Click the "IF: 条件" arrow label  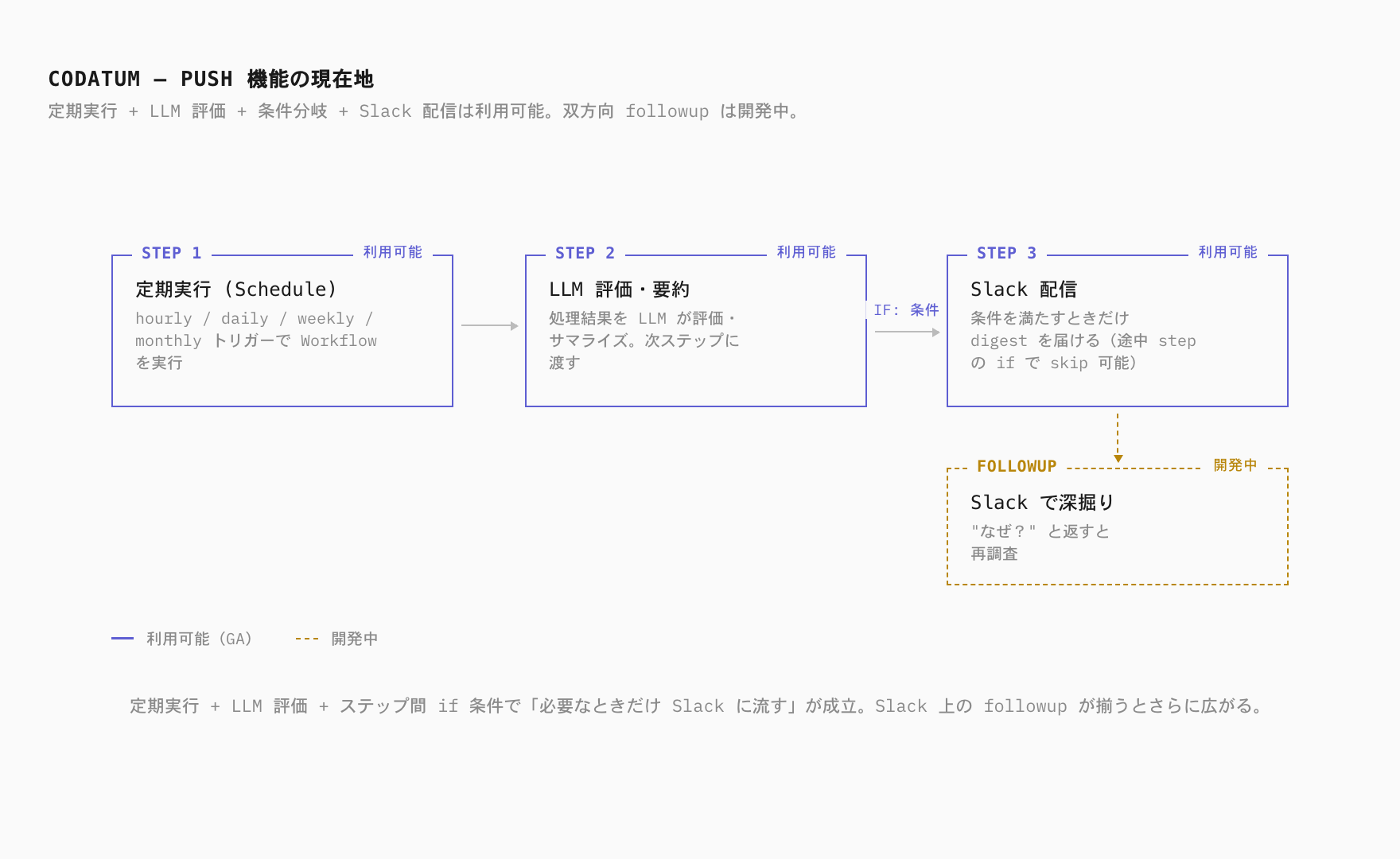(906, 310)
